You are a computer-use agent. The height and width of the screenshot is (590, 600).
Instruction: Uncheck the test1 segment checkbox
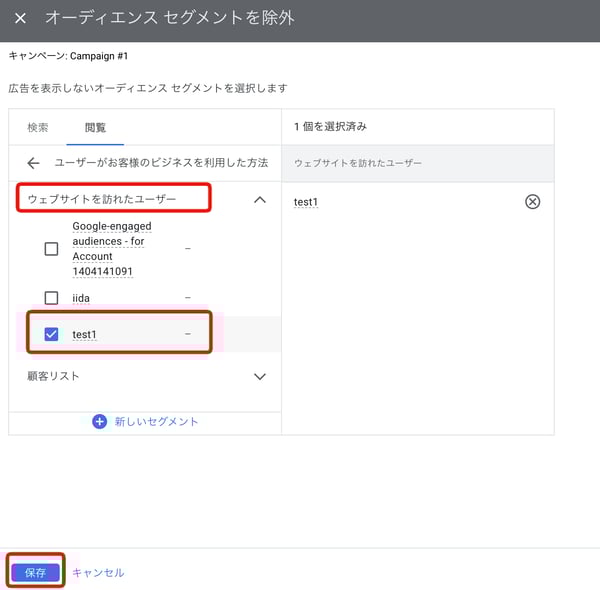[x=51, y=334]
